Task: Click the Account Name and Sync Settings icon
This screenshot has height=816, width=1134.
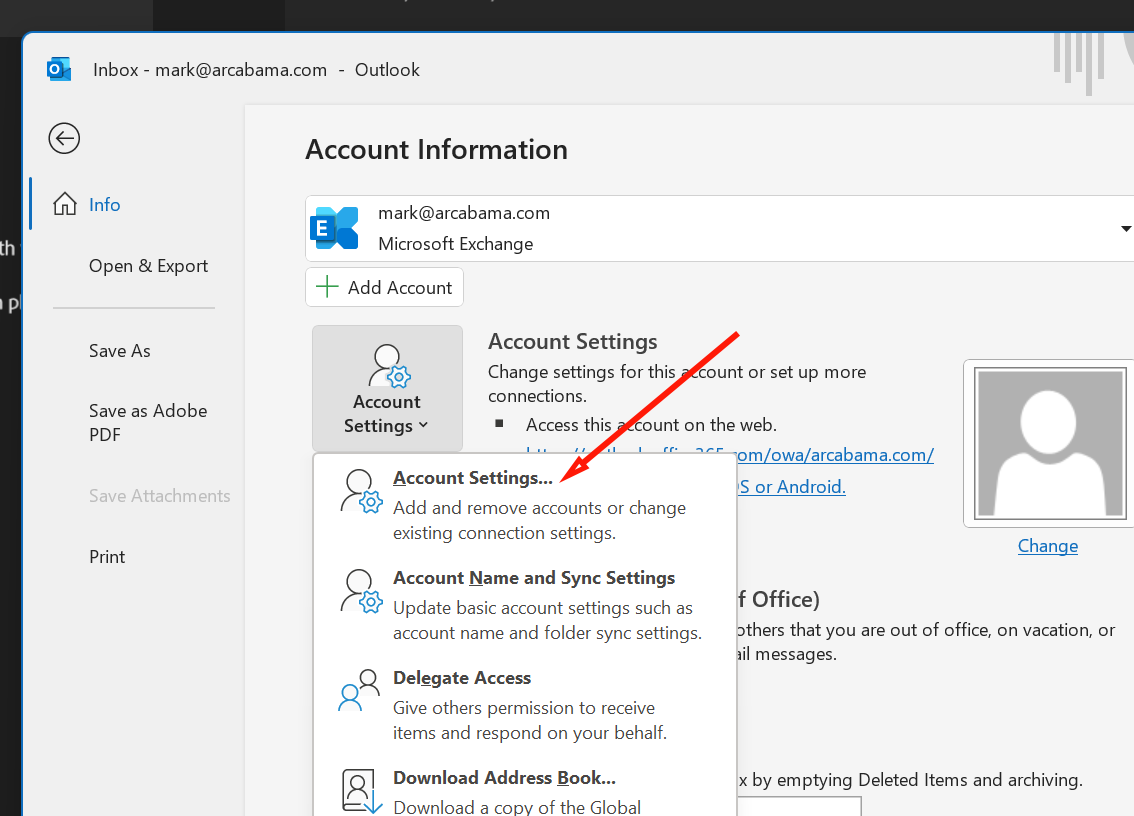Action: click(362, 591)
